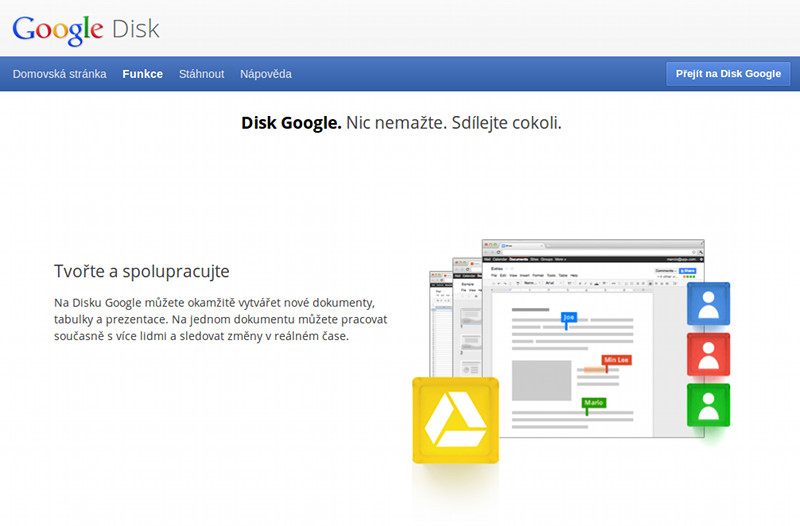Click the green user avatar icon

point(708,405)
